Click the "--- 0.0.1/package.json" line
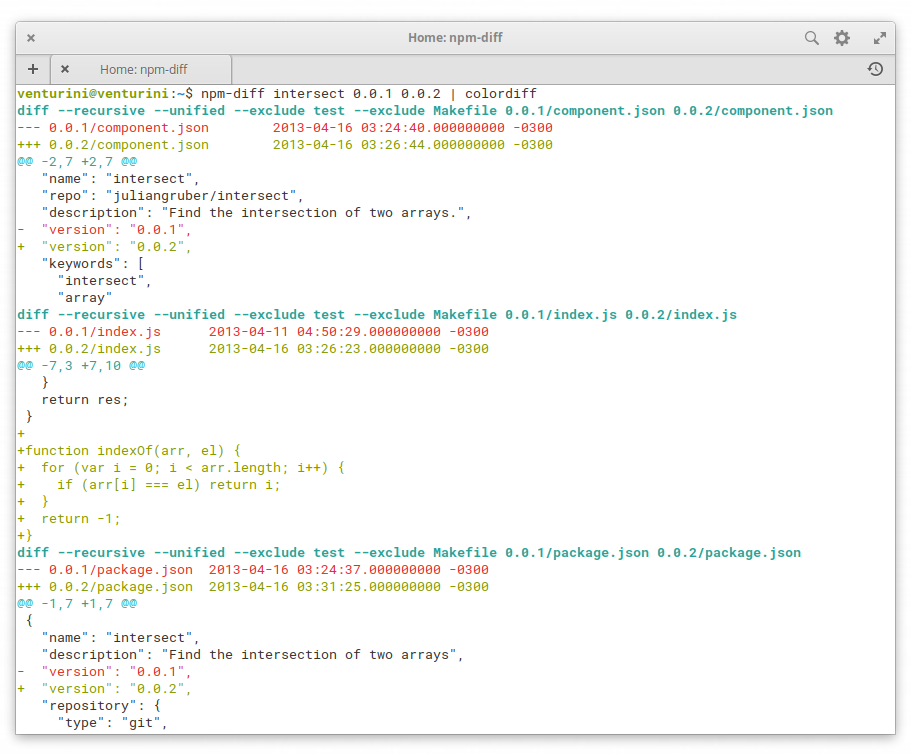 (x=253, y=570)
